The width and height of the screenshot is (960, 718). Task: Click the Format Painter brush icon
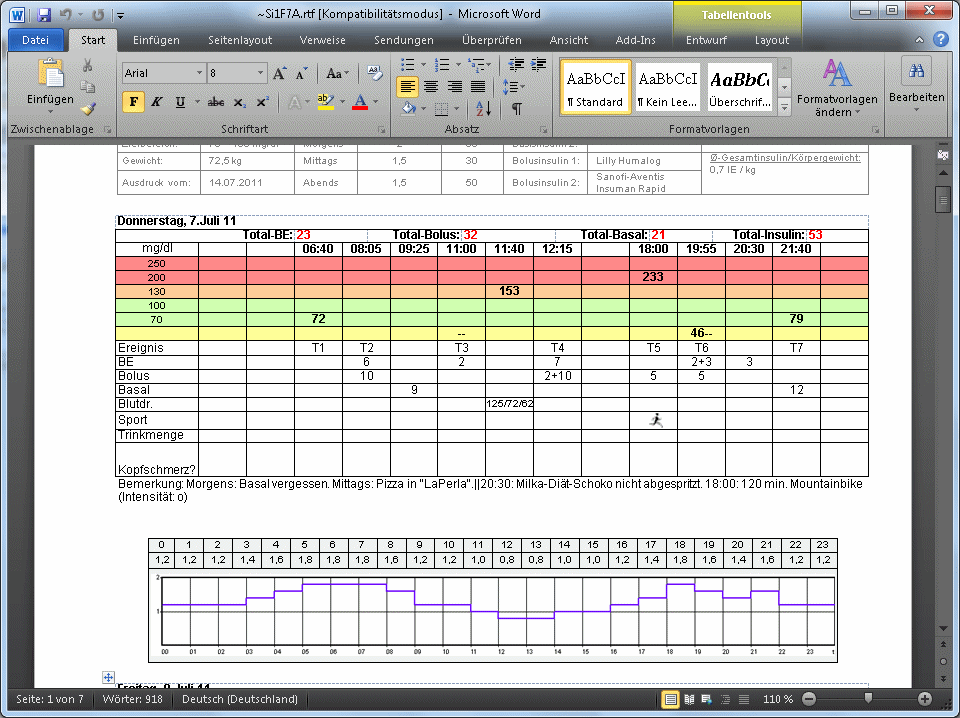[x=87, y=109]
